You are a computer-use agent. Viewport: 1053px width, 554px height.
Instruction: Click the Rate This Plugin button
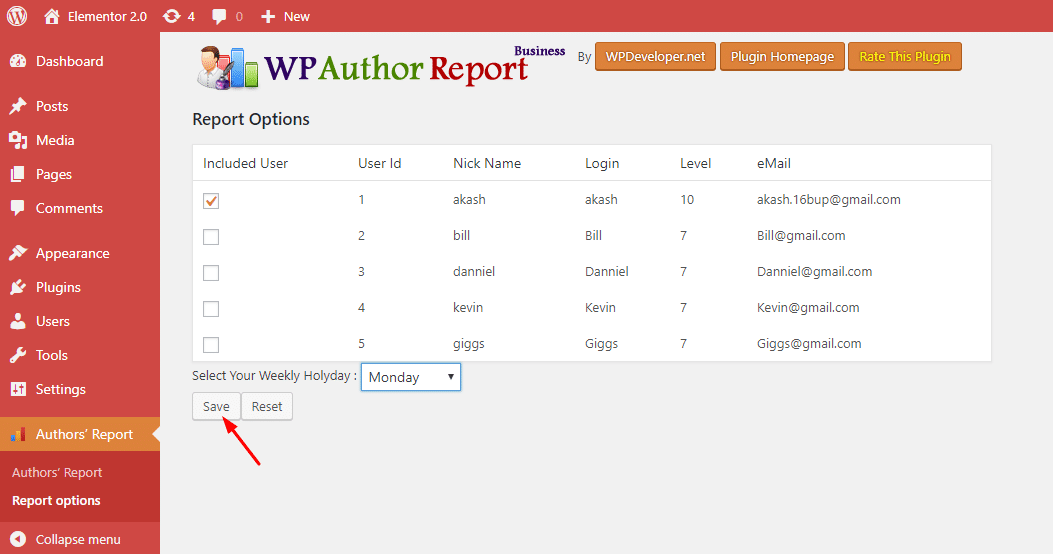tap(905, 56)
